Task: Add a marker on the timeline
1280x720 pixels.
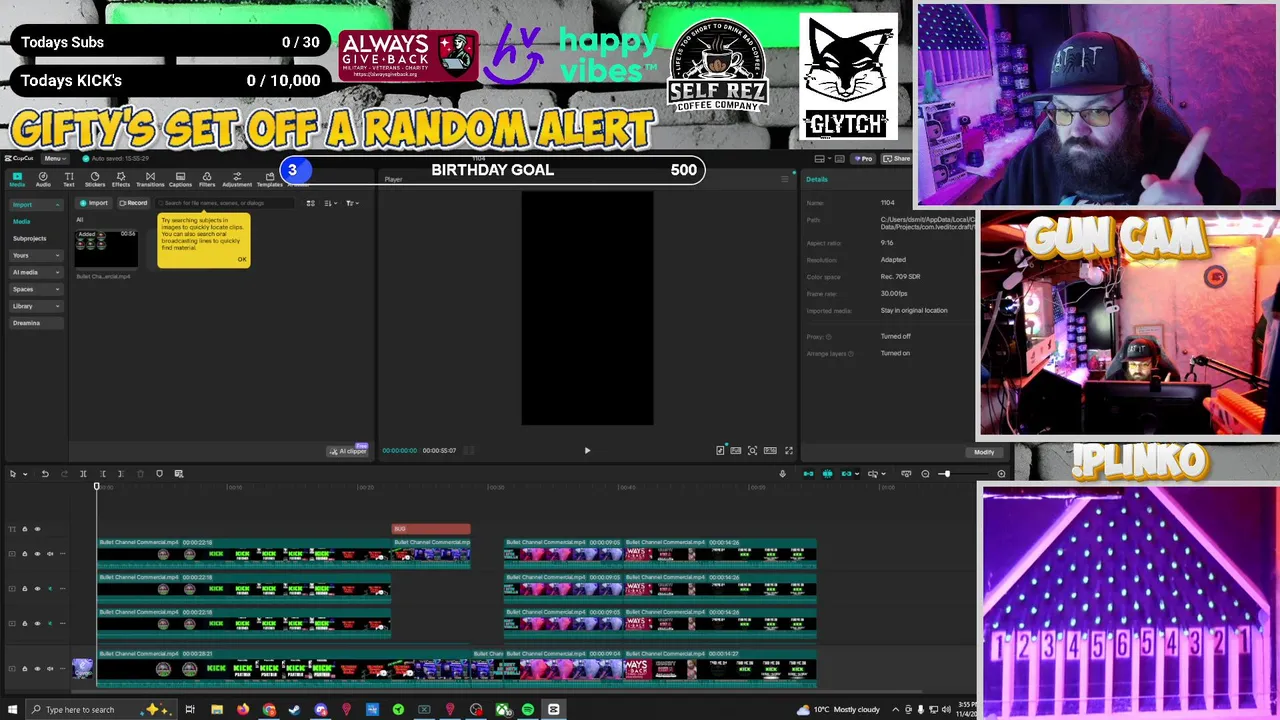Action: (x=159, y=474)
